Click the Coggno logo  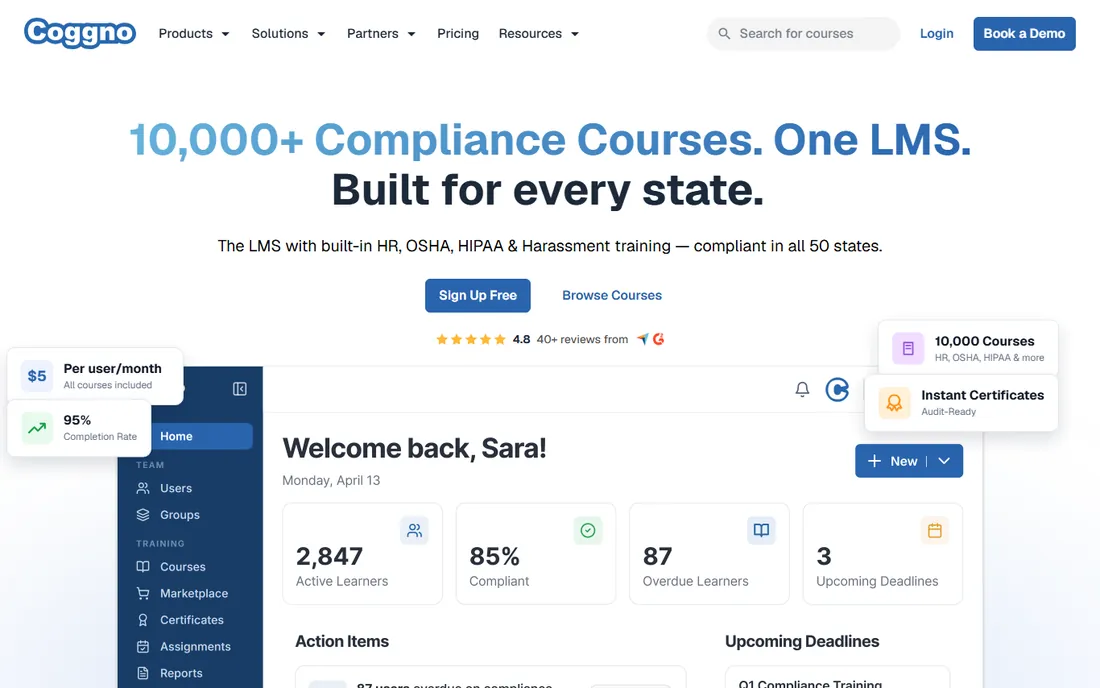click(x=80, y=33)
